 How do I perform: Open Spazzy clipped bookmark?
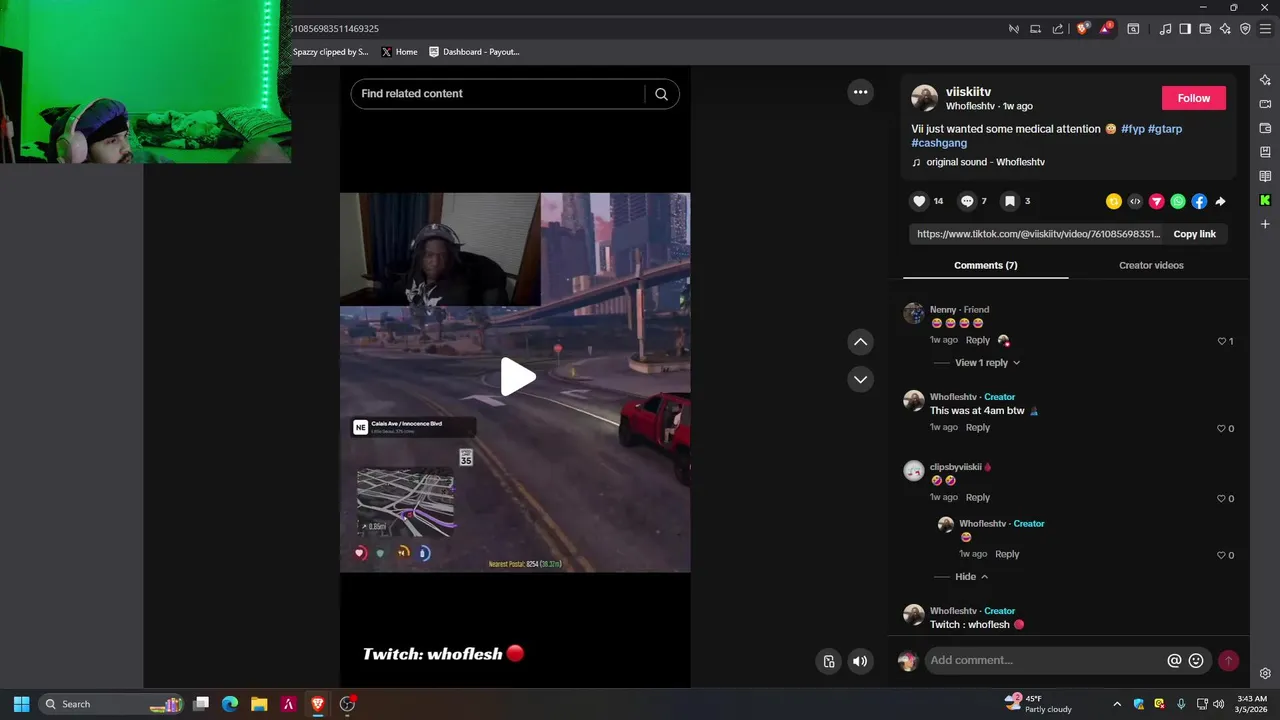(x=330, y=52)
